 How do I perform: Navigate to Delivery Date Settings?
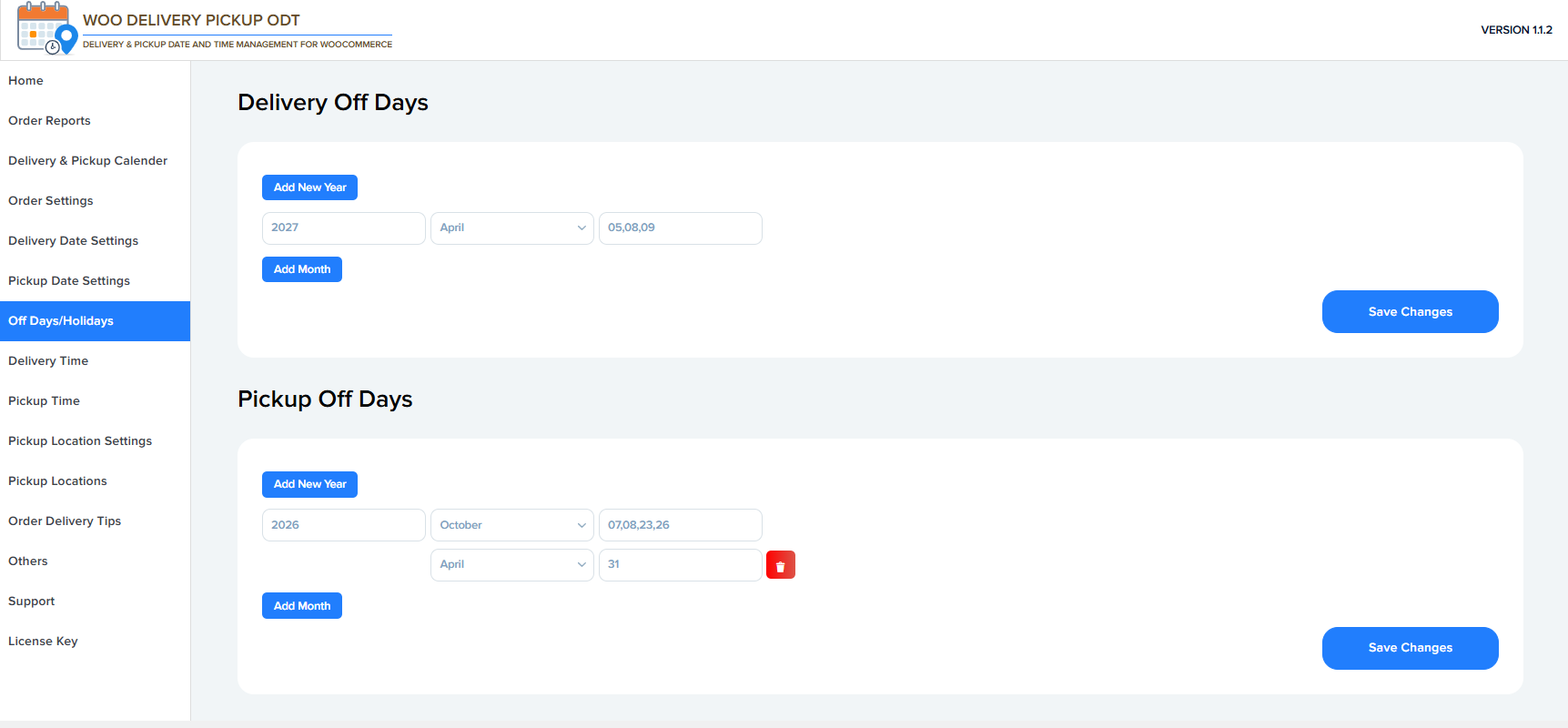[x=73, y=241]
